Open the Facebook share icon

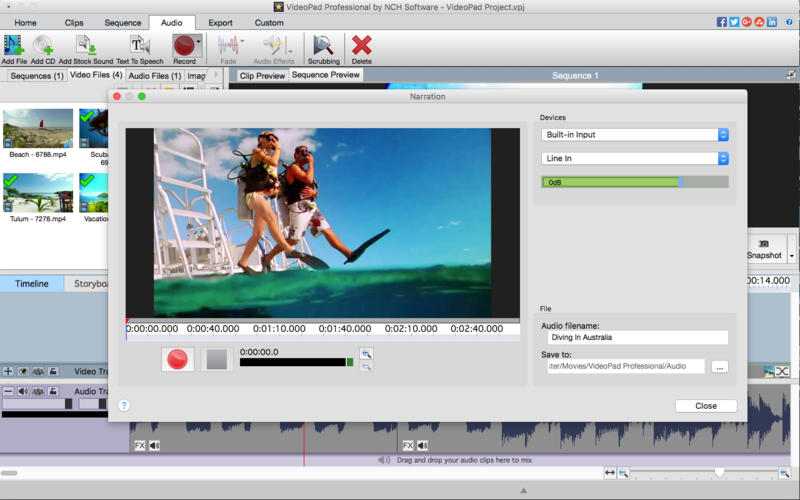click(x=721, y=22)
